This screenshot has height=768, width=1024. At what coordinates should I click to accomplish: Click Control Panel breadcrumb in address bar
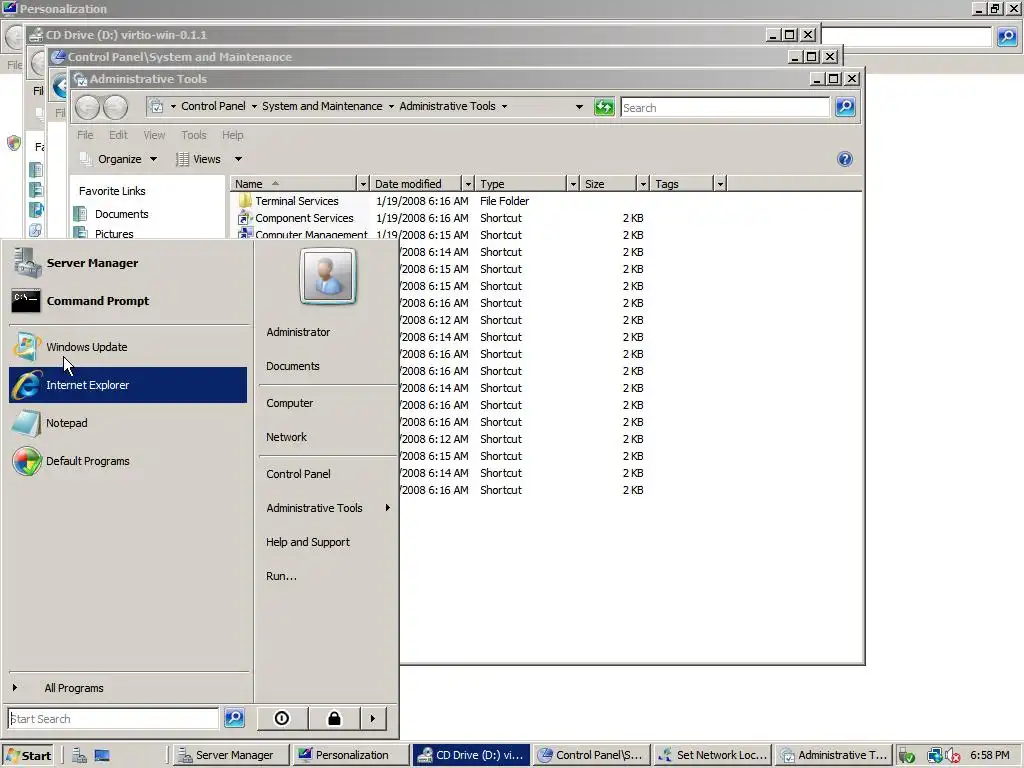coord(213,106)
